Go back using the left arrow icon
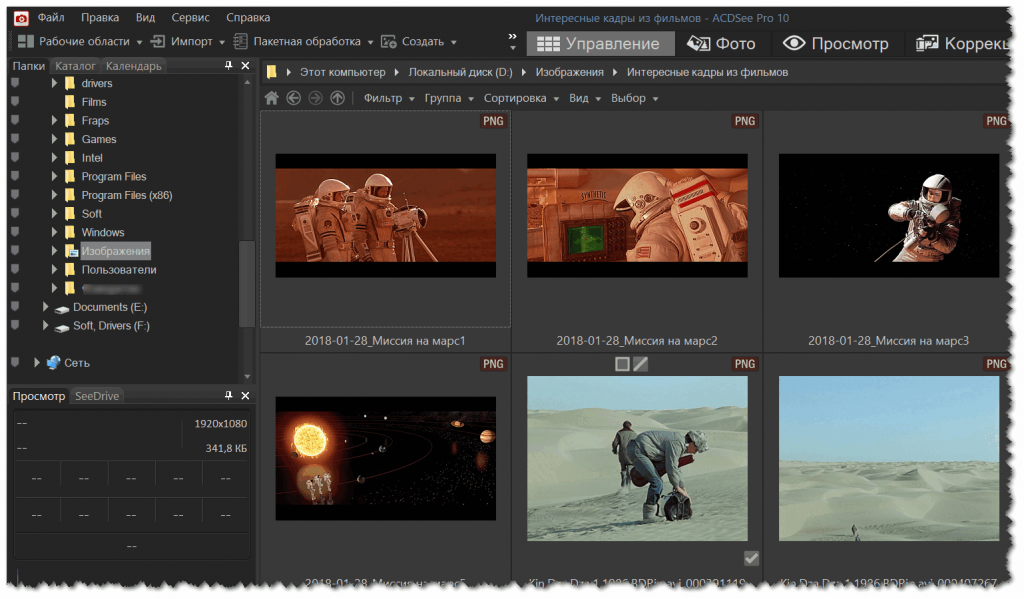Image resolution: width=1024 pixels, height=599 pixels. (x=293, y=98)
